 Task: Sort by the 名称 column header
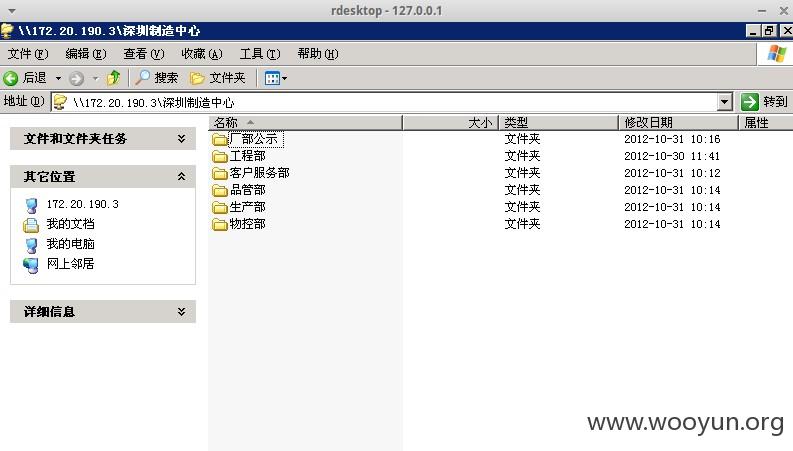305,122
